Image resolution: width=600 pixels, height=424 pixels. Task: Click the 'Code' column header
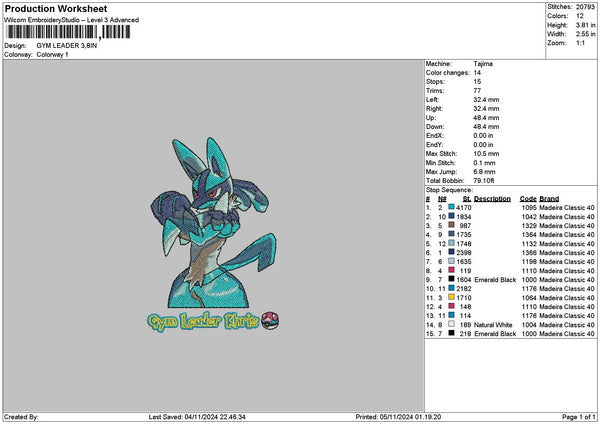point(528,199)
